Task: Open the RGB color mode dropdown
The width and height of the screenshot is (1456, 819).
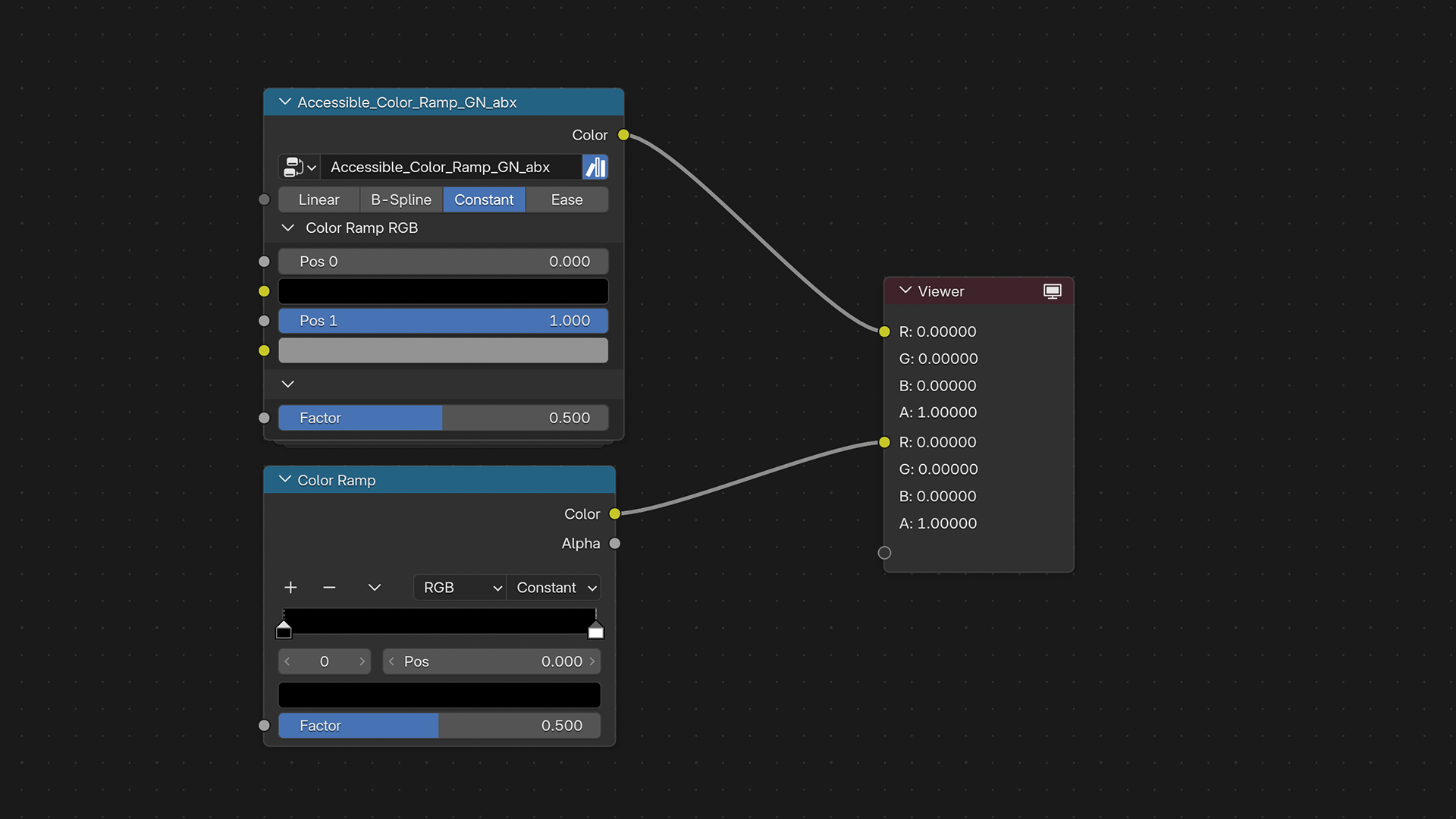Action: 460,588
